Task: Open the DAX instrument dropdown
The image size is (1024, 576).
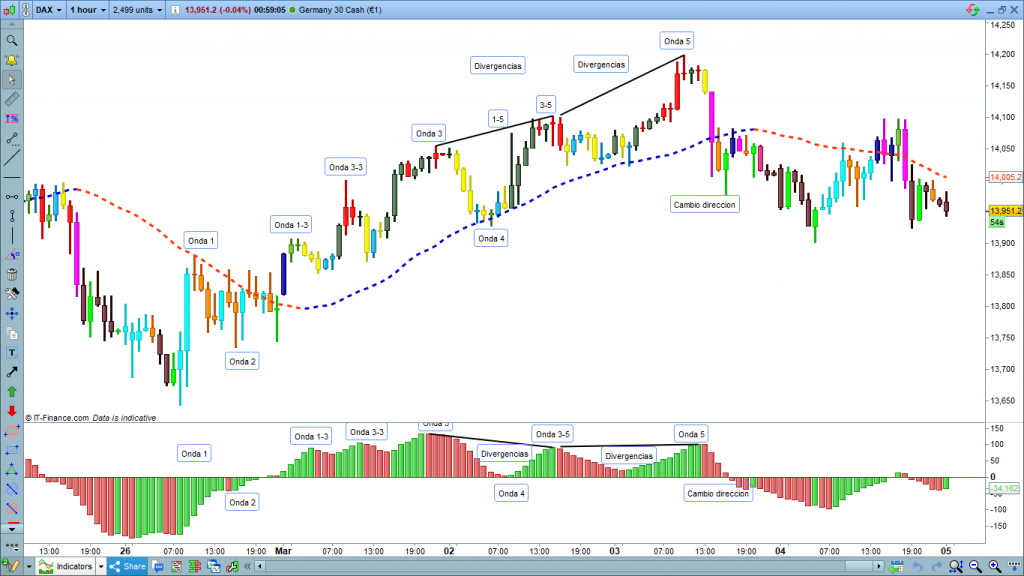Action: point(48,9)
